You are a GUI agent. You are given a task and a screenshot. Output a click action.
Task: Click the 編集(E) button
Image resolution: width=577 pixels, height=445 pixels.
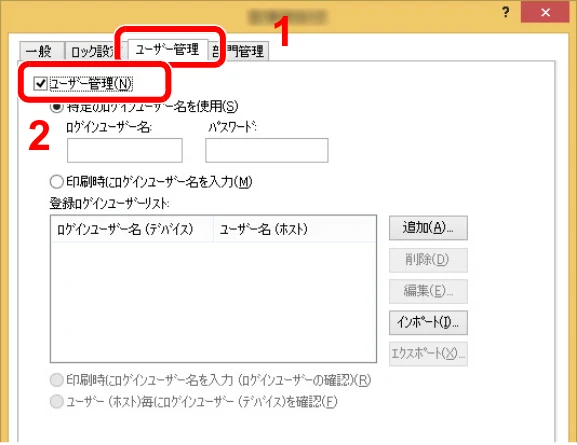[428, 291]
